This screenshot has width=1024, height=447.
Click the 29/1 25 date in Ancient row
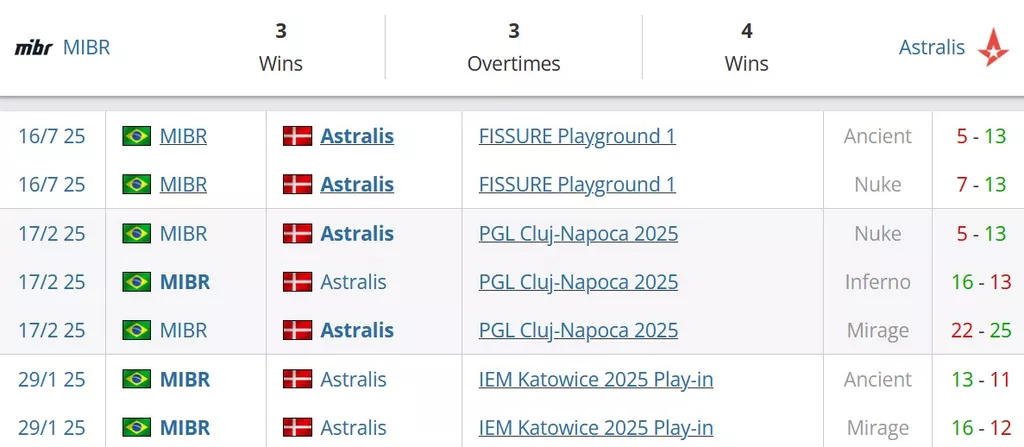click(x=52, y=379)
